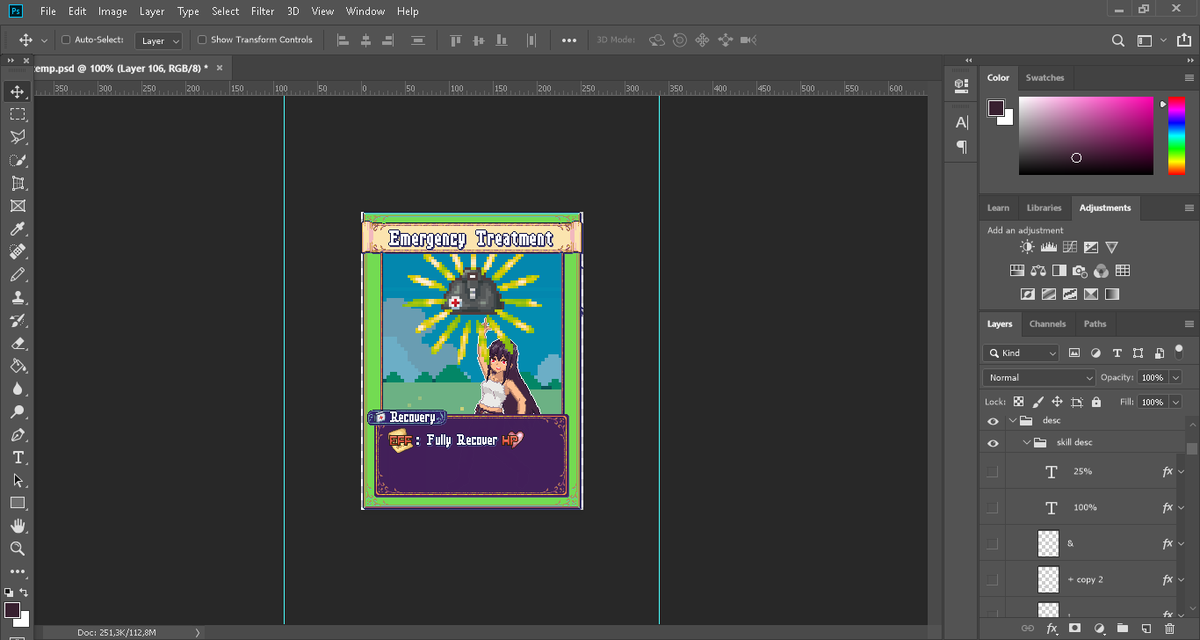
Task: Open the Fill slider dropdown arrow
Action: pyautogui.click(x=1175, y=401)
